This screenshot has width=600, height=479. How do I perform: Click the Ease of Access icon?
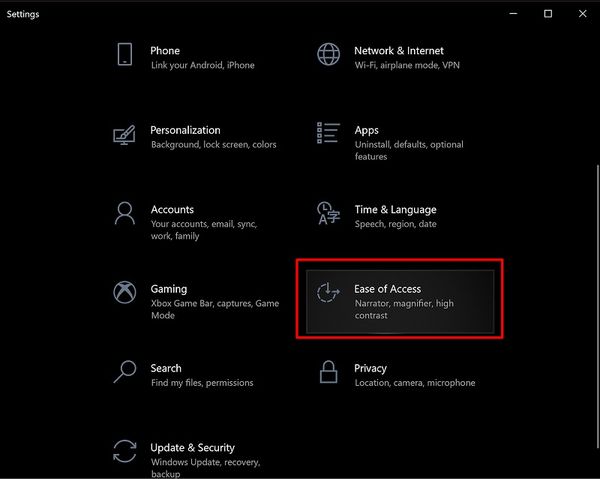coord(328,293)
